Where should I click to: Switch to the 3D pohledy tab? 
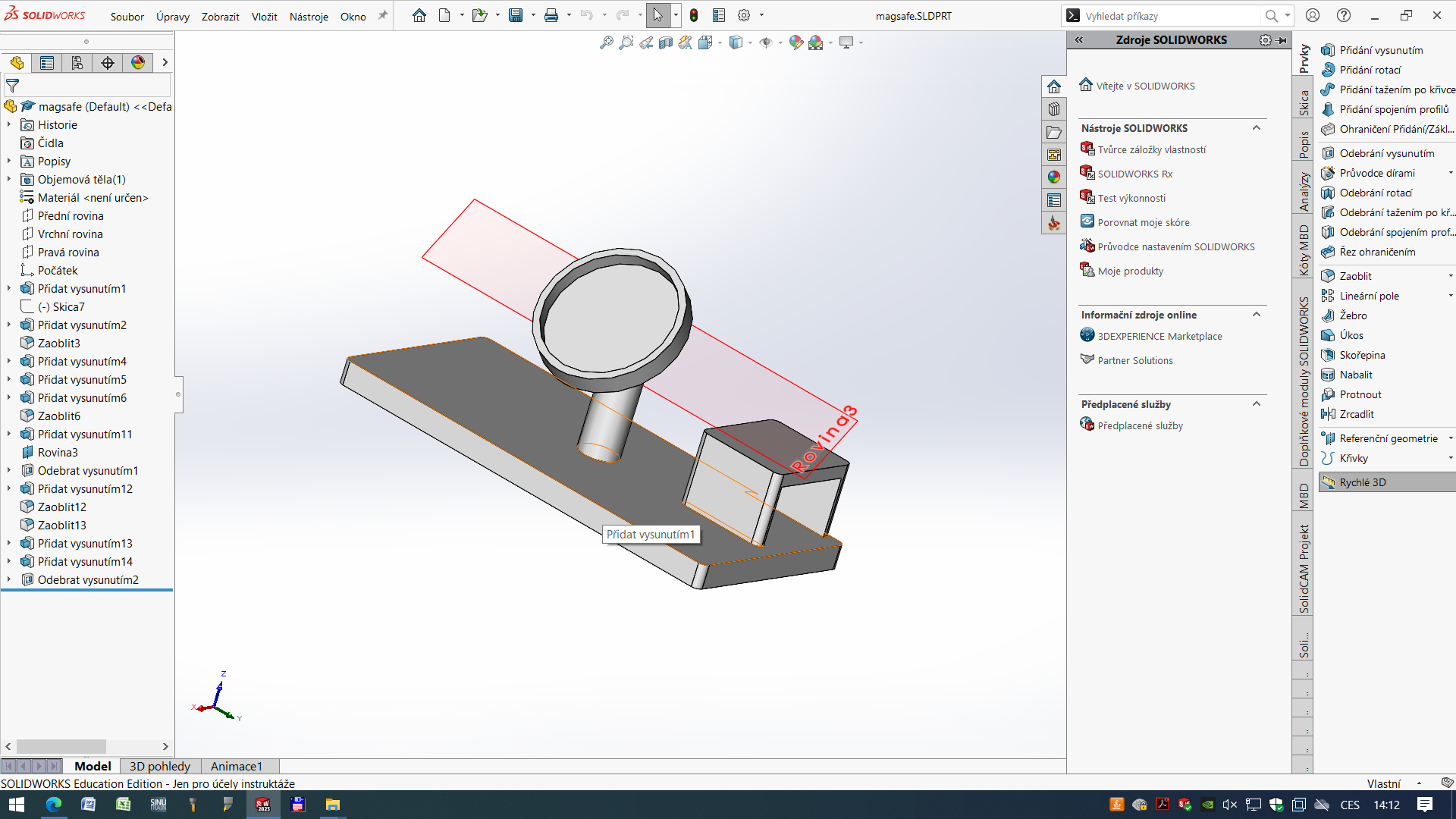[160, 766]
